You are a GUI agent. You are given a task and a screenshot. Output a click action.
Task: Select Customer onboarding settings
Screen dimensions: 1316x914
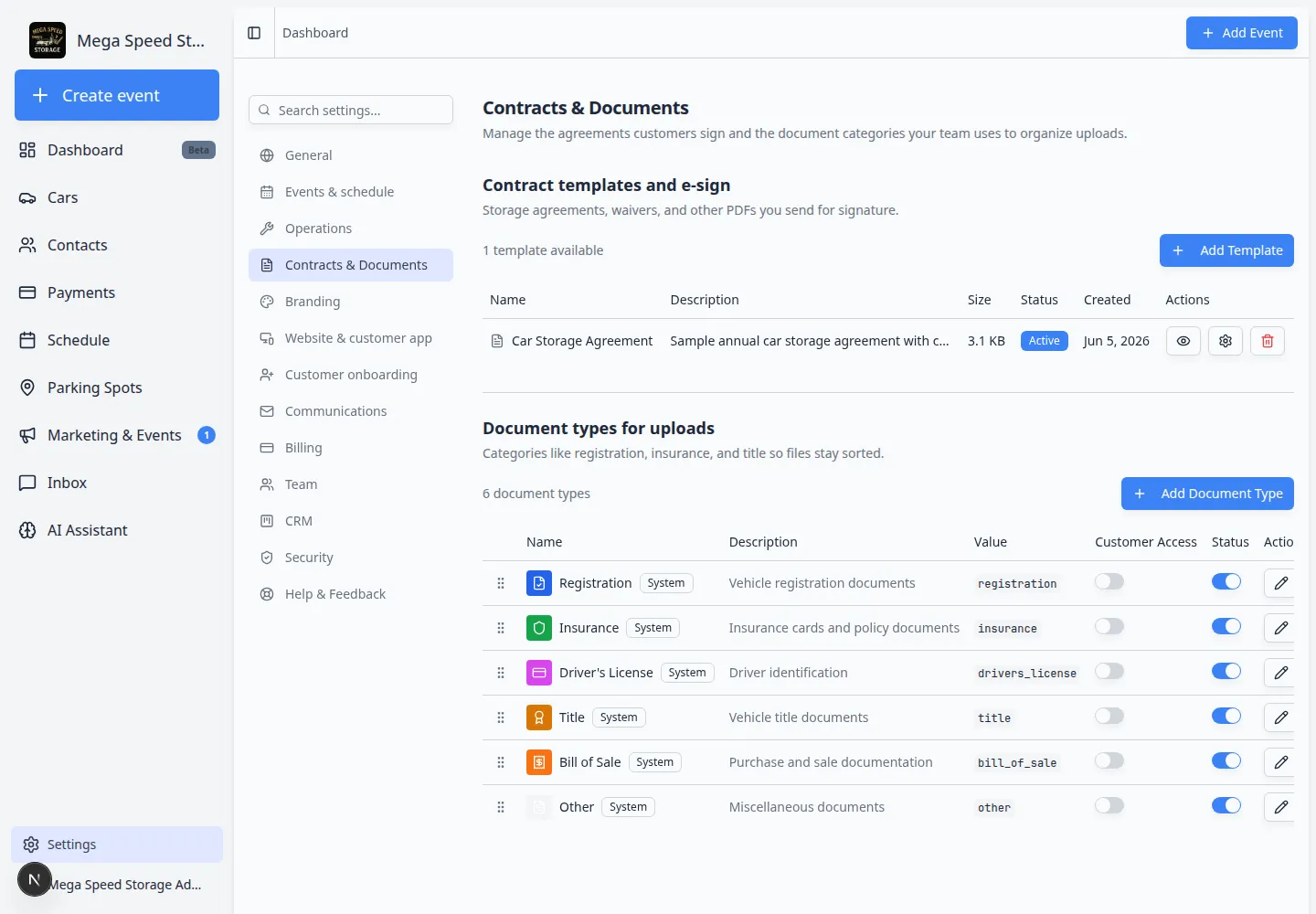351,375
